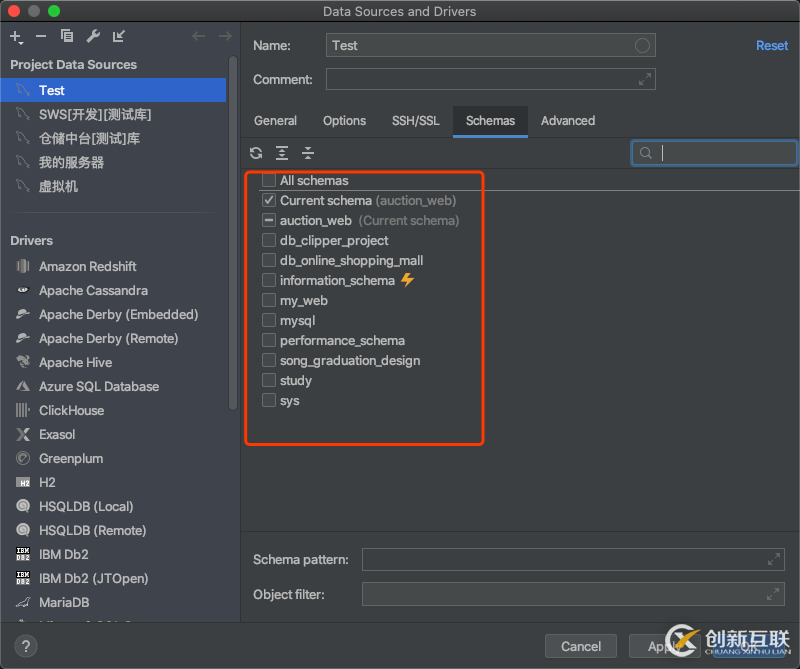
Task: Open the help question mark button
Action: (26, 646)
